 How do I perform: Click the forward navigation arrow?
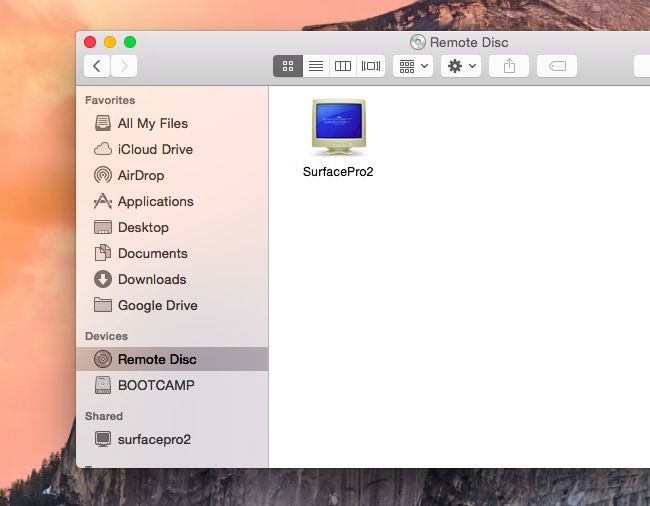(124, 66)
